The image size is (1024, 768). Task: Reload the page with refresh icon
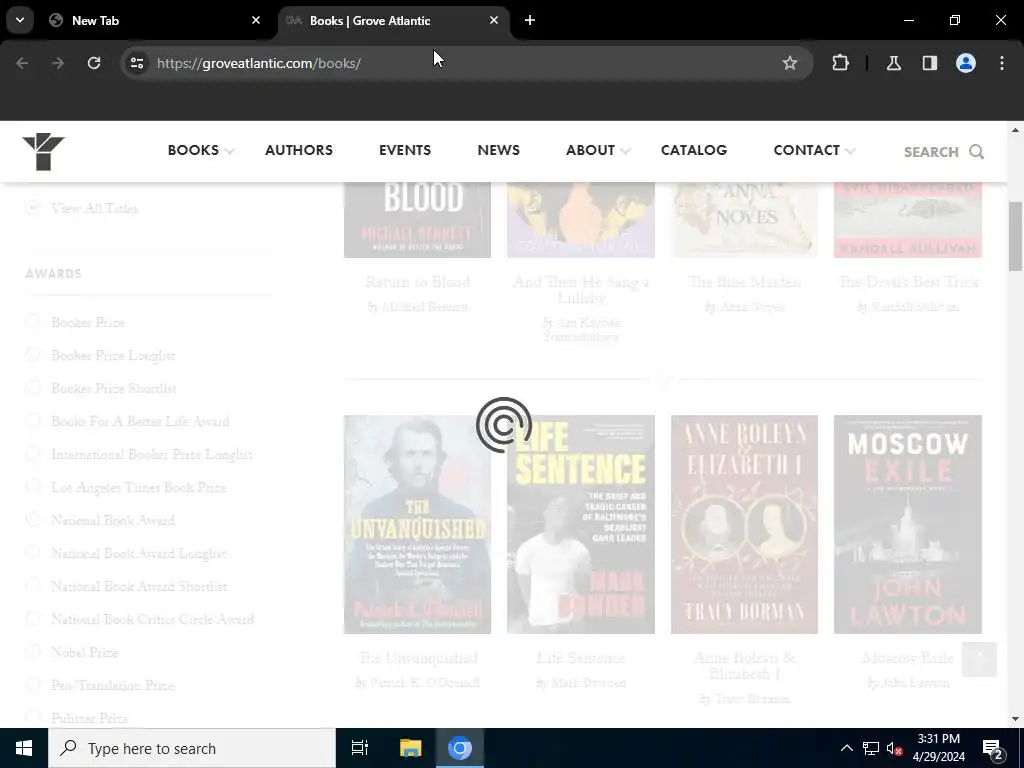point(94,63)
